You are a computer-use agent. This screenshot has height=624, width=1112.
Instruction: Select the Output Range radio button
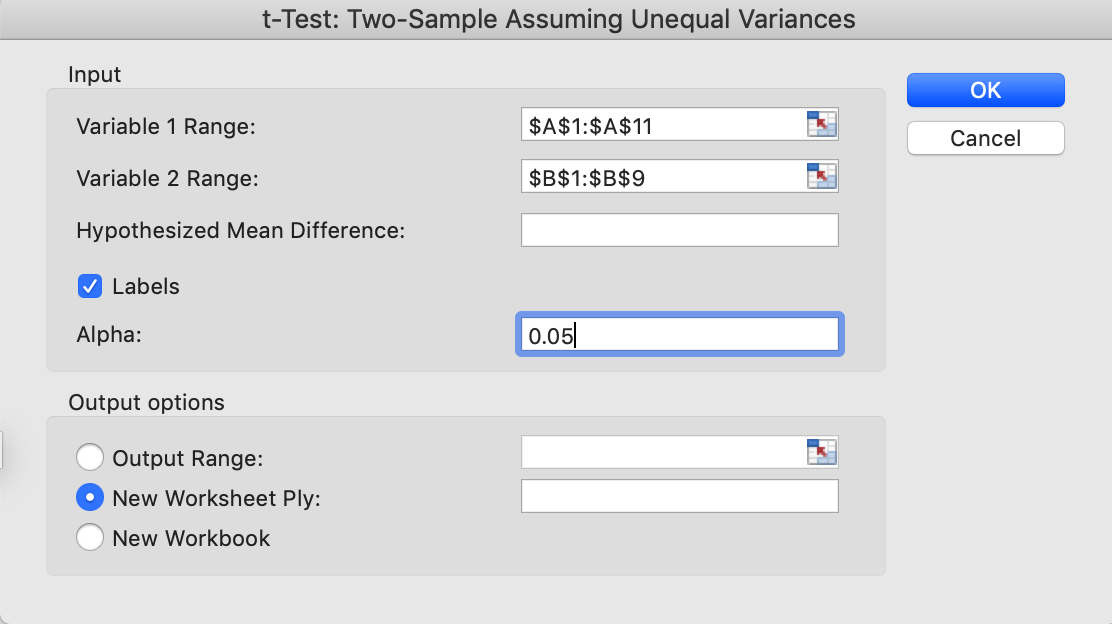90,458
